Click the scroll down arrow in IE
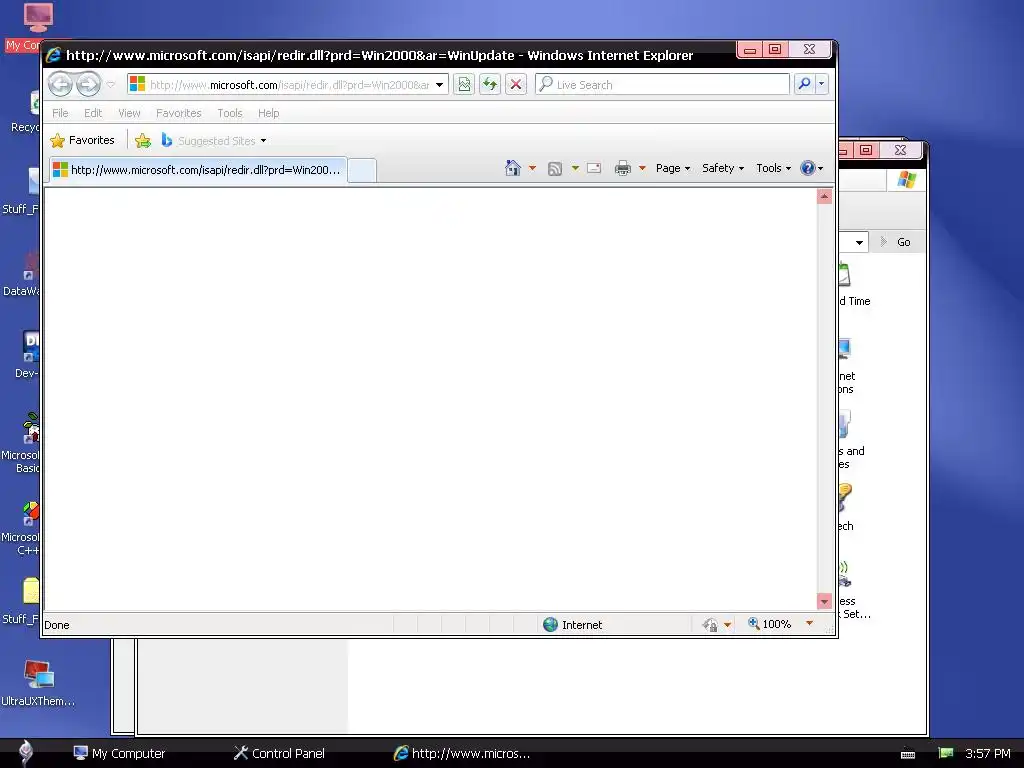This screenshot has width=1024, height=768. coord(824,601)
